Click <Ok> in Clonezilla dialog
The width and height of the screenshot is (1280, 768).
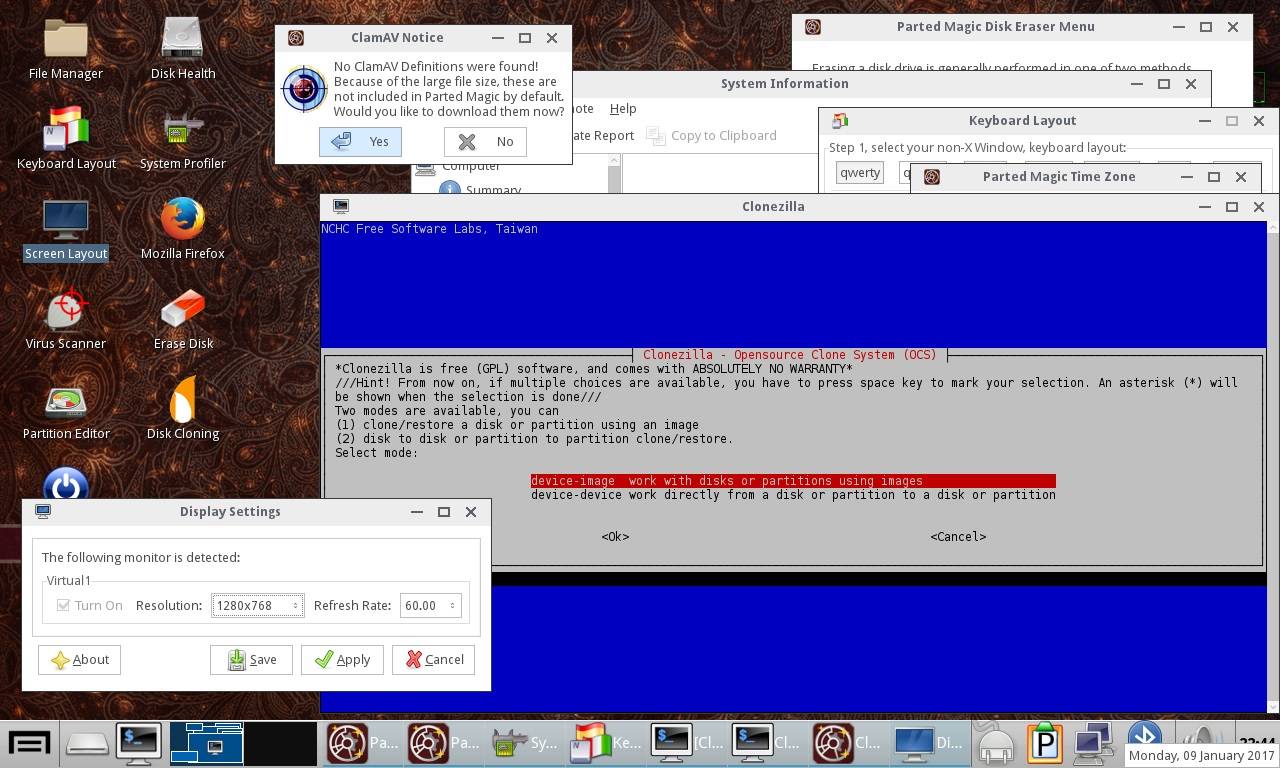tap(615, 537)
